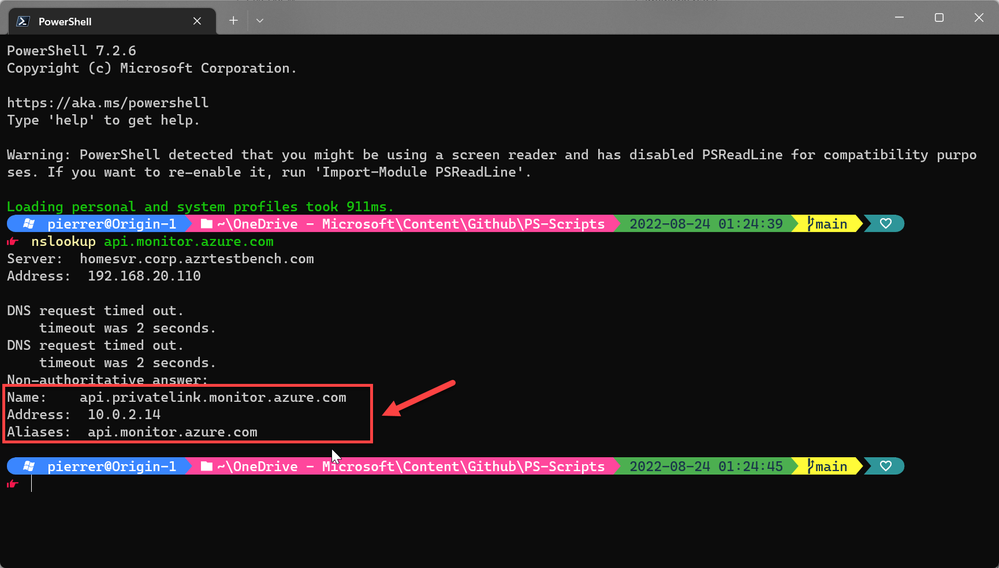Click the 192.168.20.110 address
The image size is (999, 568).
tap(144, 276)
